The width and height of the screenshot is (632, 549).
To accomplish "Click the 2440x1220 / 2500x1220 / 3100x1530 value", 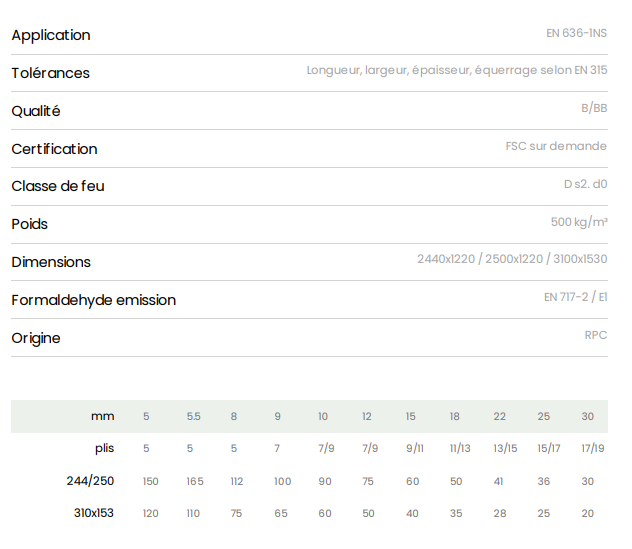I will coord(512,259).
